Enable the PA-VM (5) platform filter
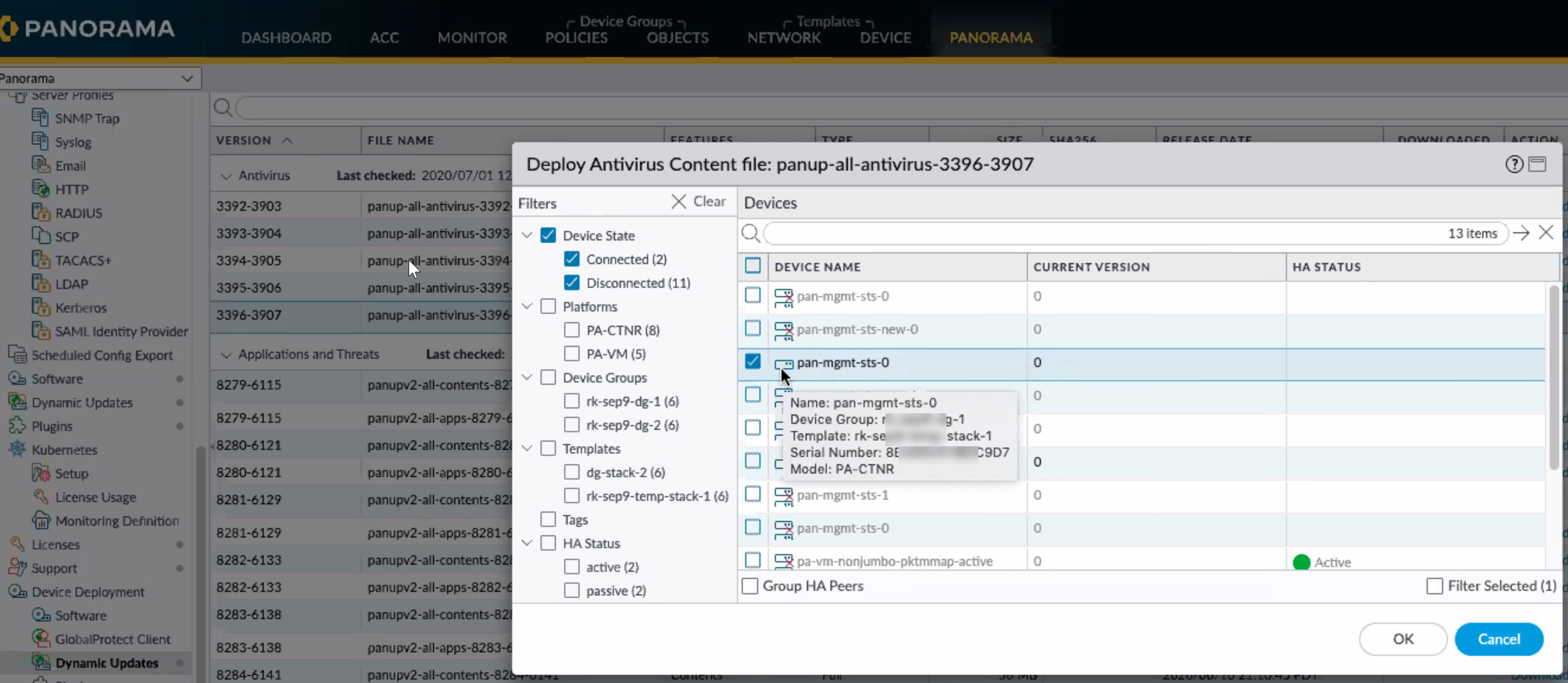The height and width of the screenshot is (683, 1568). pyautogui.click(x=572, y=354)
